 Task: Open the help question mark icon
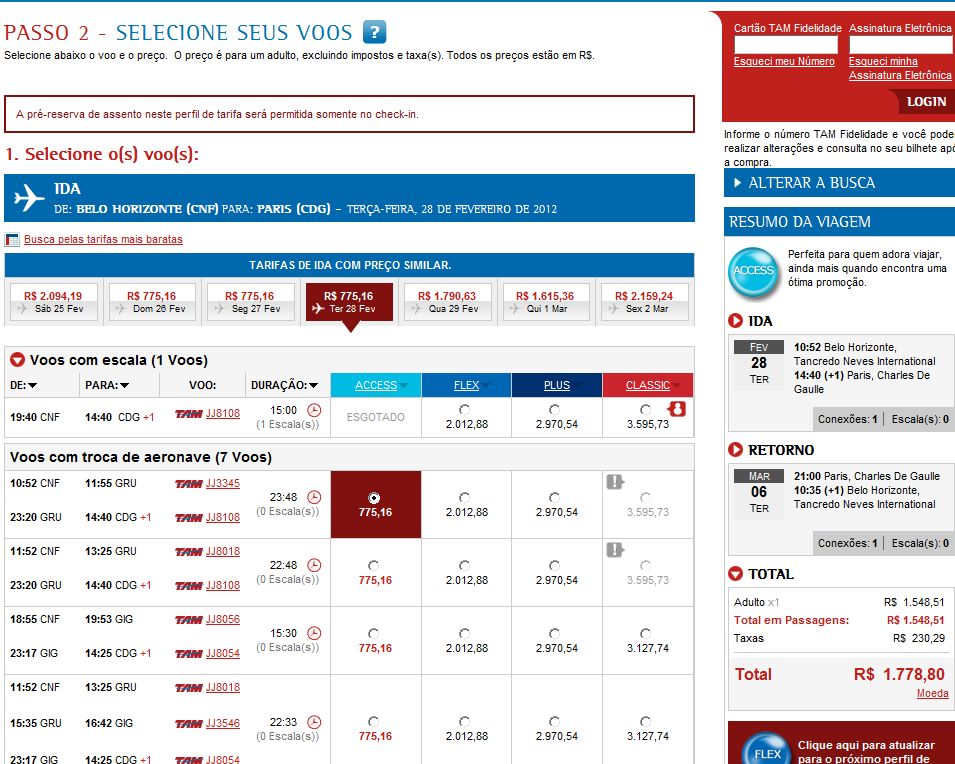(375, 32)
